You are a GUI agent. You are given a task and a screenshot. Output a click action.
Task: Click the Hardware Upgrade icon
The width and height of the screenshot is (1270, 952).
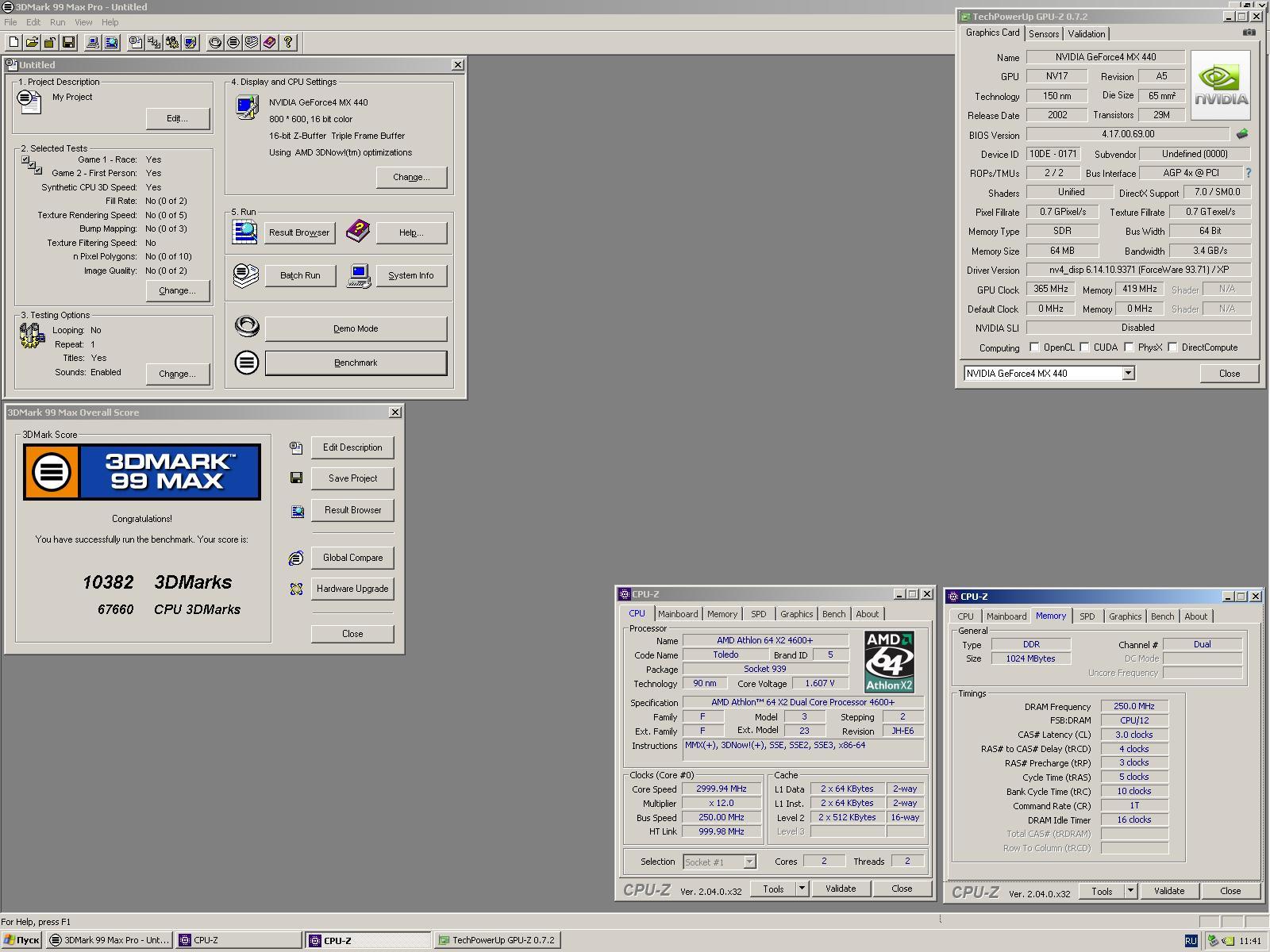point(296,589)
